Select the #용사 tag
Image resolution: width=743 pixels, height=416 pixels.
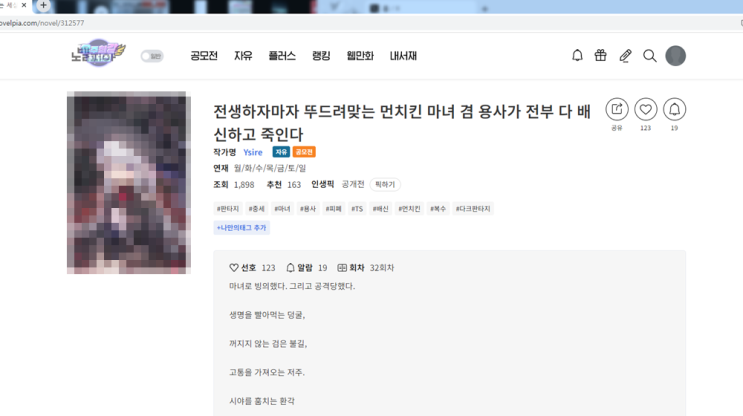[308, 208]
